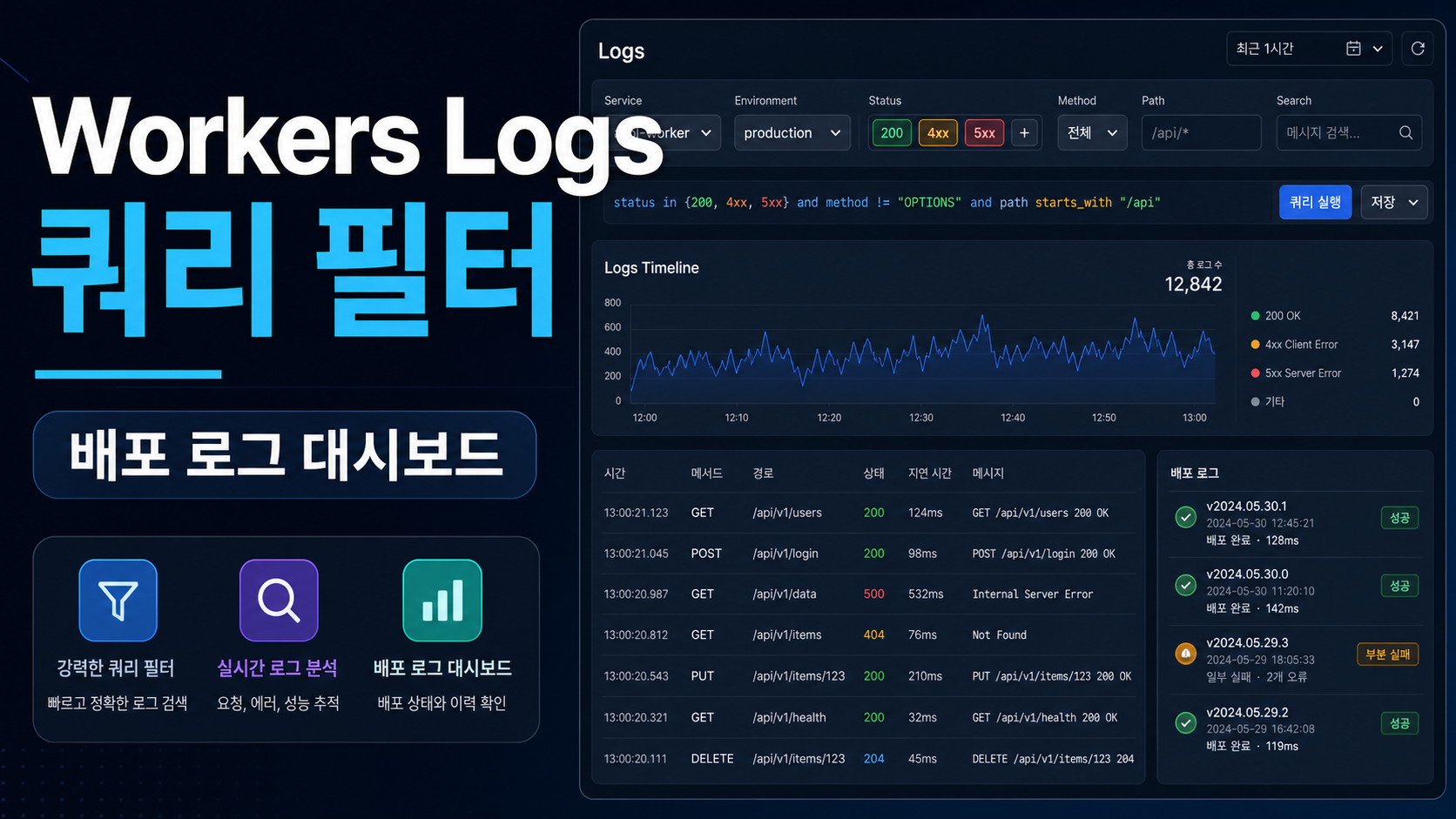Click red dot beside 5xx Server Error

tap(1255, 373)
